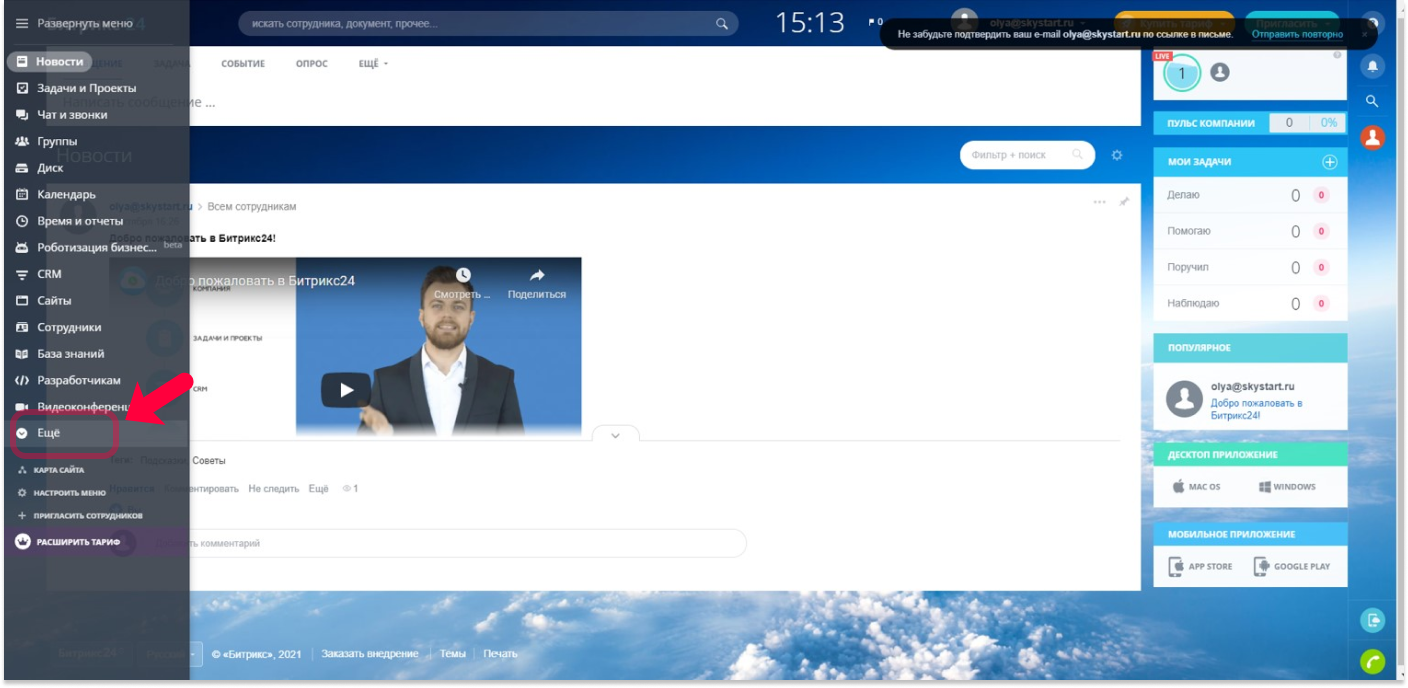
Task: Open Добро пожаловать в Битрикс24 popular link
Action: pyautogui.click(x=1256, y=409)
